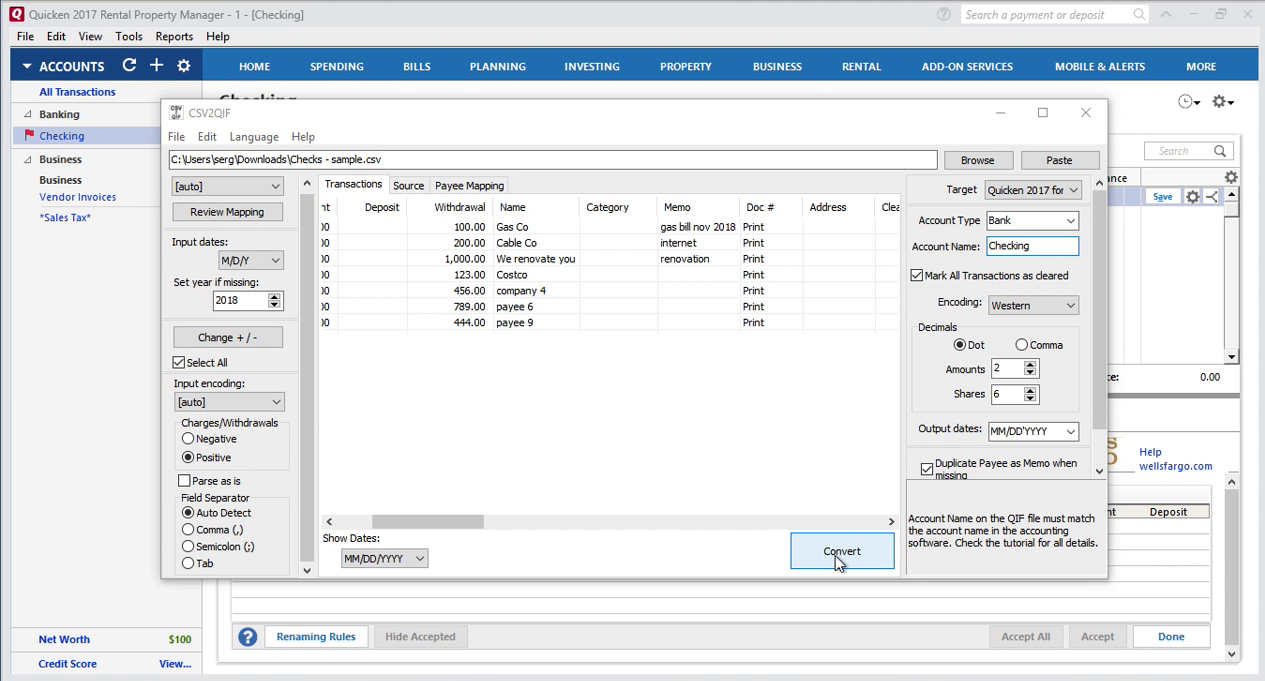Open the Encoding Western dropdown
Image resolution: width=1265 pixels, height=681 pixels.
(1033, 305)
